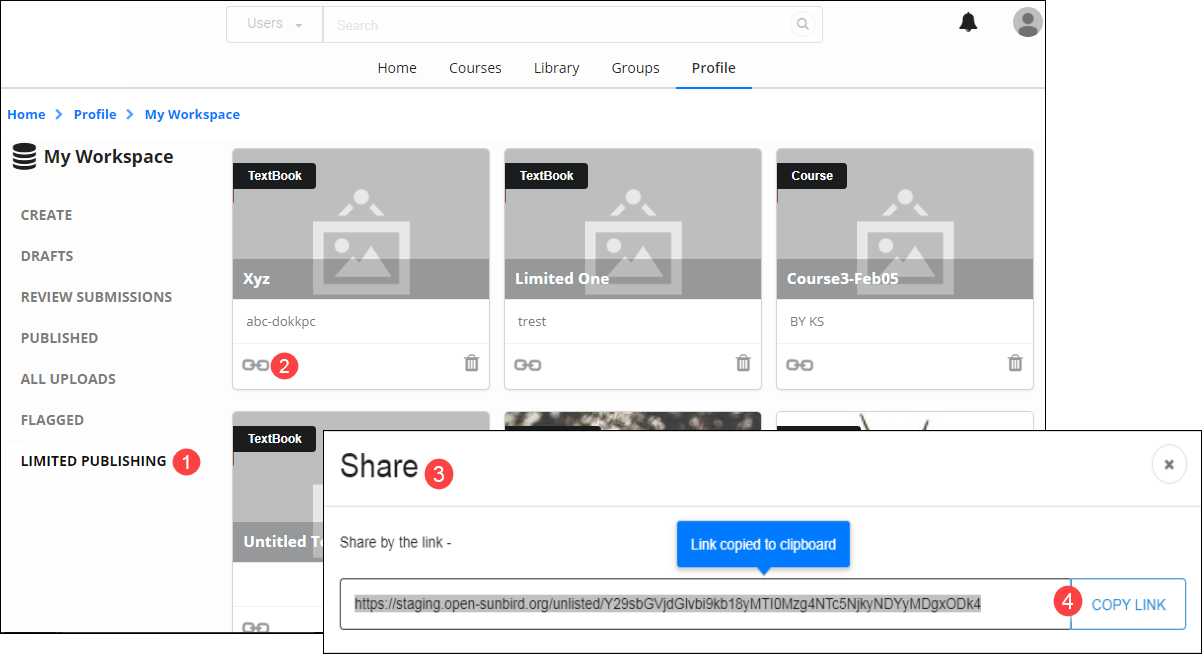This screenshot has width=1202, height=654.
Task: Click share link icon on Course3-Feb05 card
Action: (799, 365)
